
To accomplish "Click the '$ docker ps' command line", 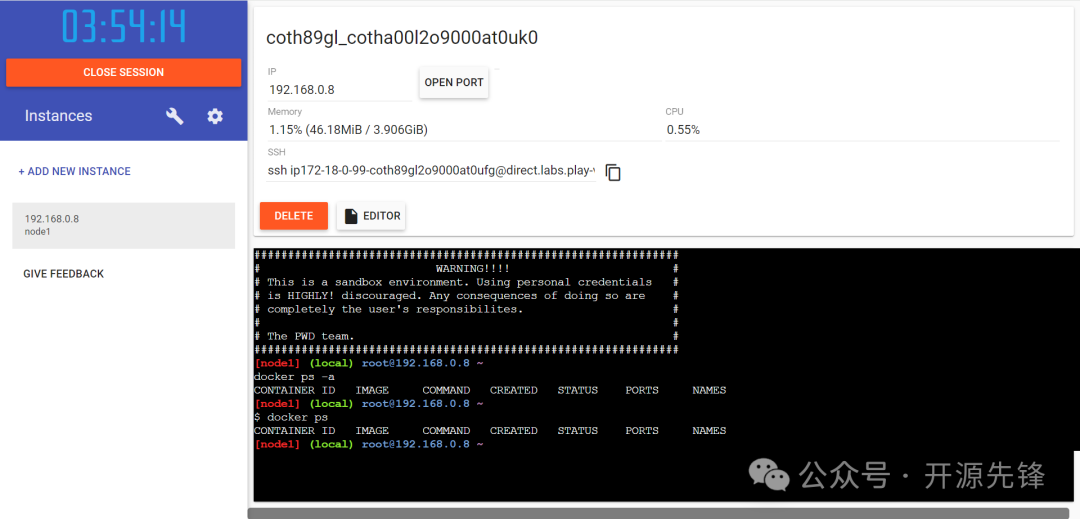I will point(291,417).
